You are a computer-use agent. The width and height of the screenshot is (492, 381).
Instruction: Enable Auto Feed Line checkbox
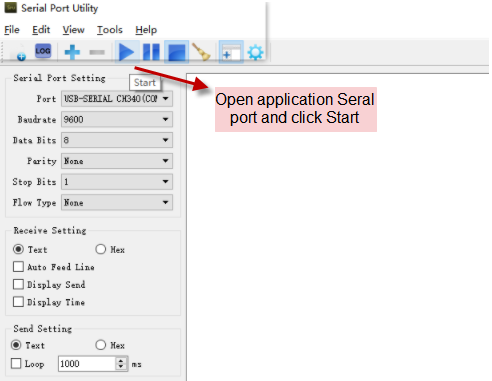coord(18,267)
